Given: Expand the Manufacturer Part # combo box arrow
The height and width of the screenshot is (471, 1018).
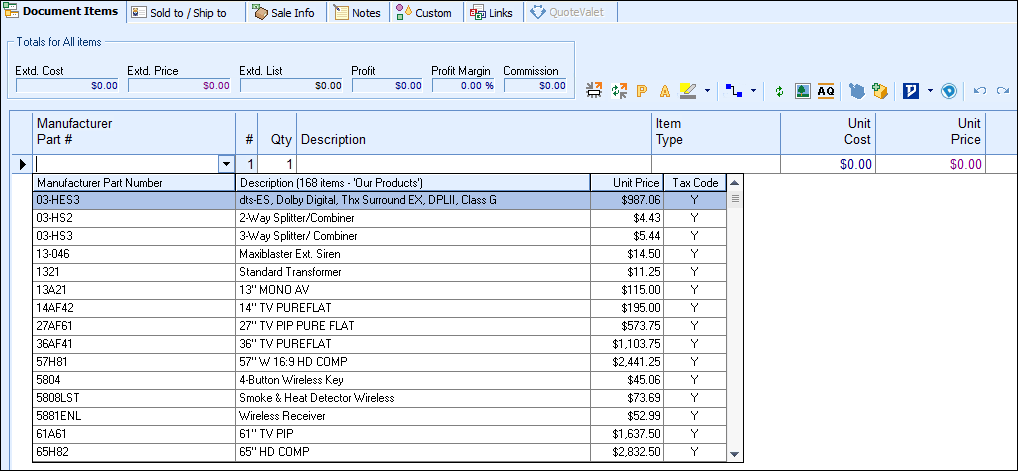Looking at the screenshot, I should pyautogui.click(x=226, y=164).
